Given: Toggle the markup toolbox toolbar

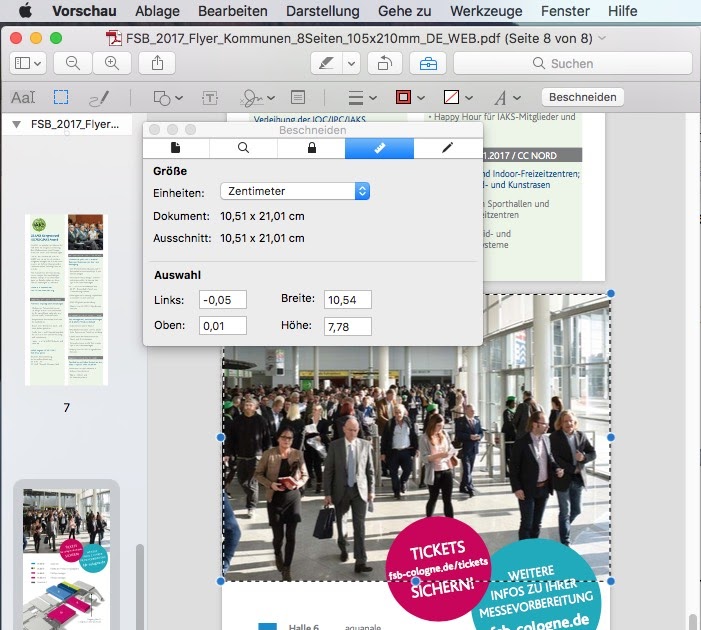Looking at the screenshot, I should [428, 63].
